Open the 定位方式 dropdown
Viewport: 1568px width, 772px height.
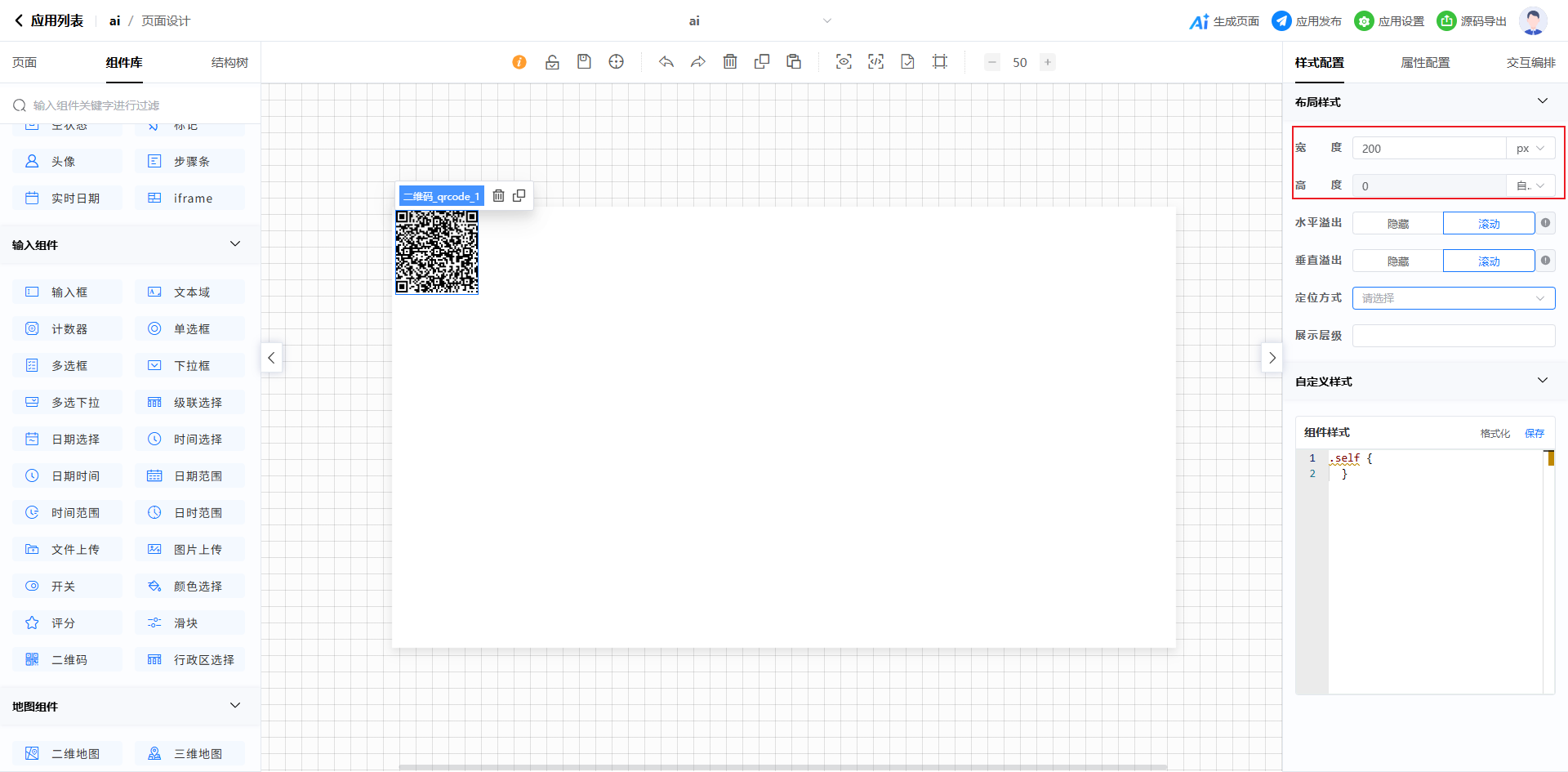coord(1453,298)
